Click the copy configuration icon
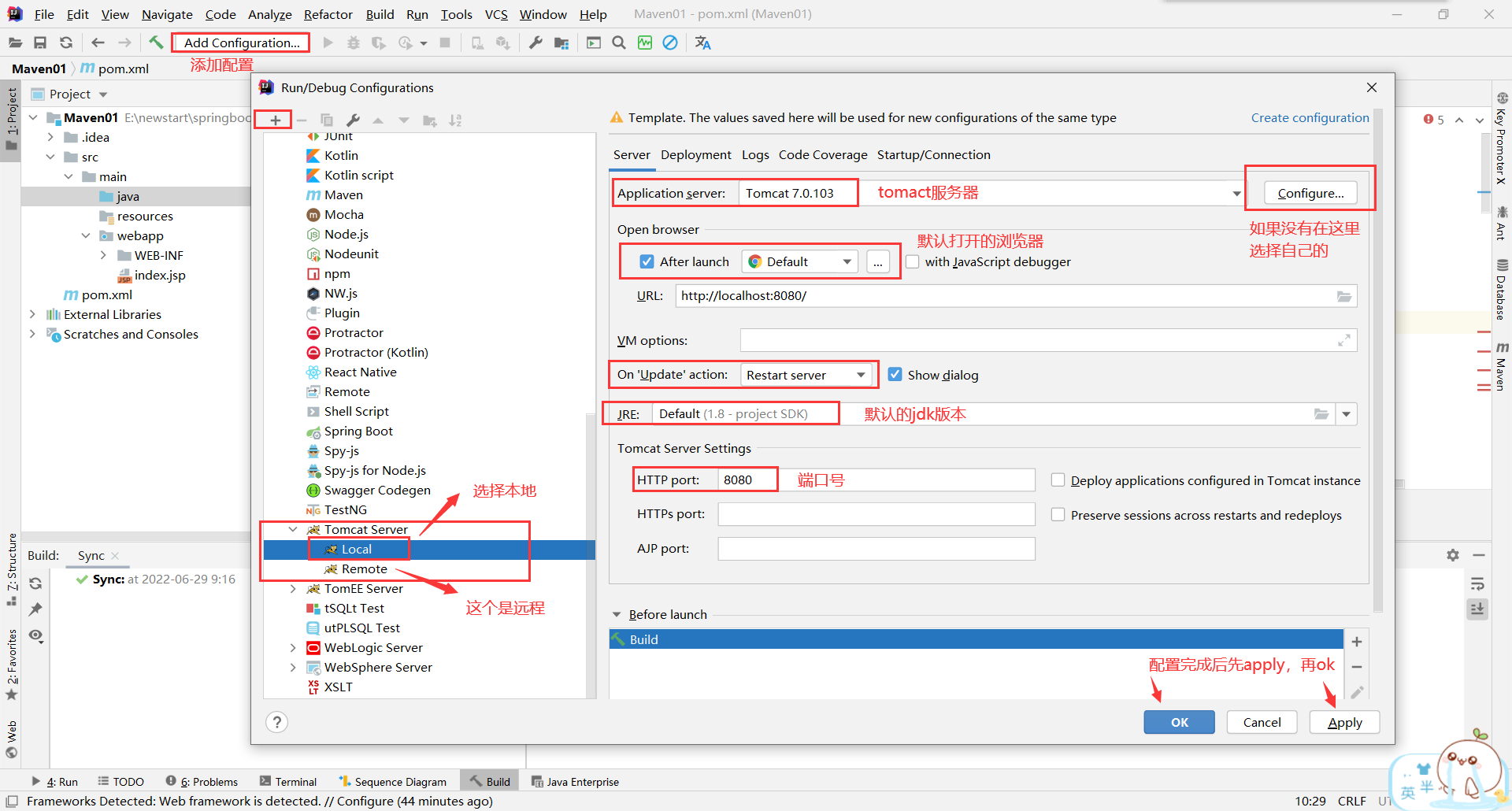This screenshot has height=811, width=1512. [x=327, y=120]
